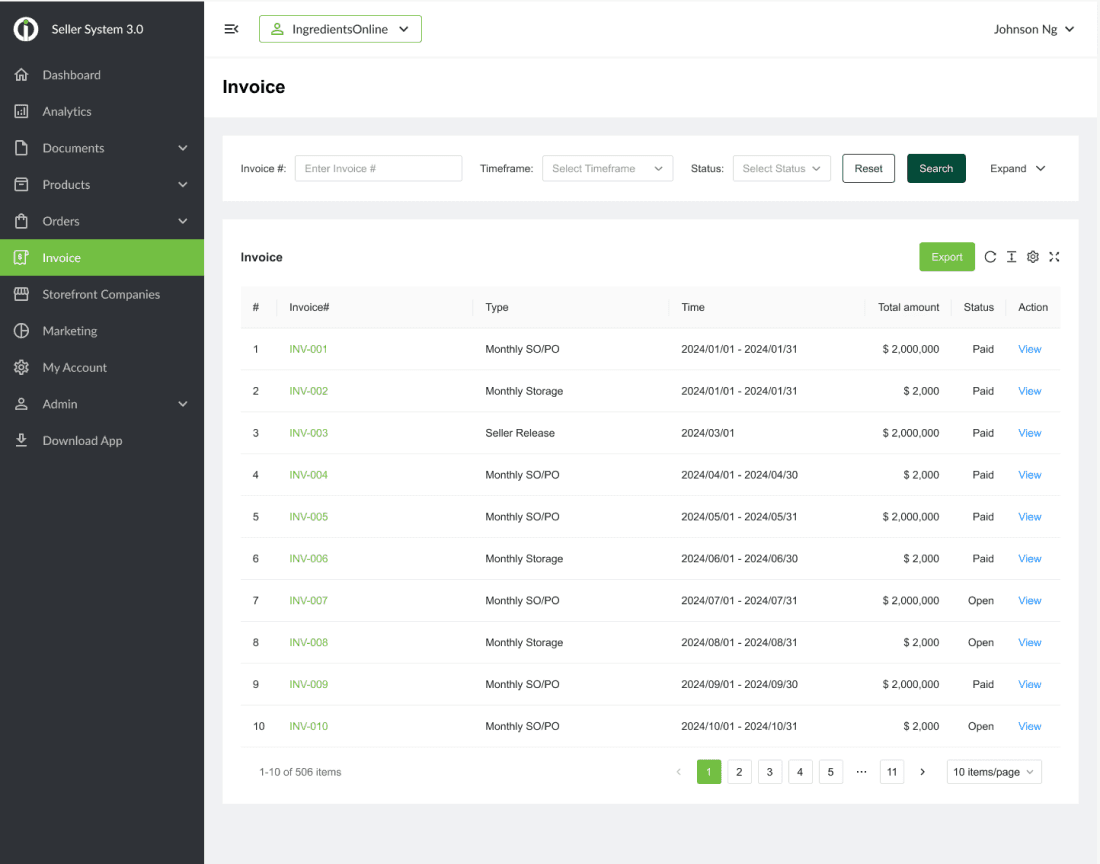Open the Select Status dropdown
This screenshot has width=1100, height=864.
782,168
